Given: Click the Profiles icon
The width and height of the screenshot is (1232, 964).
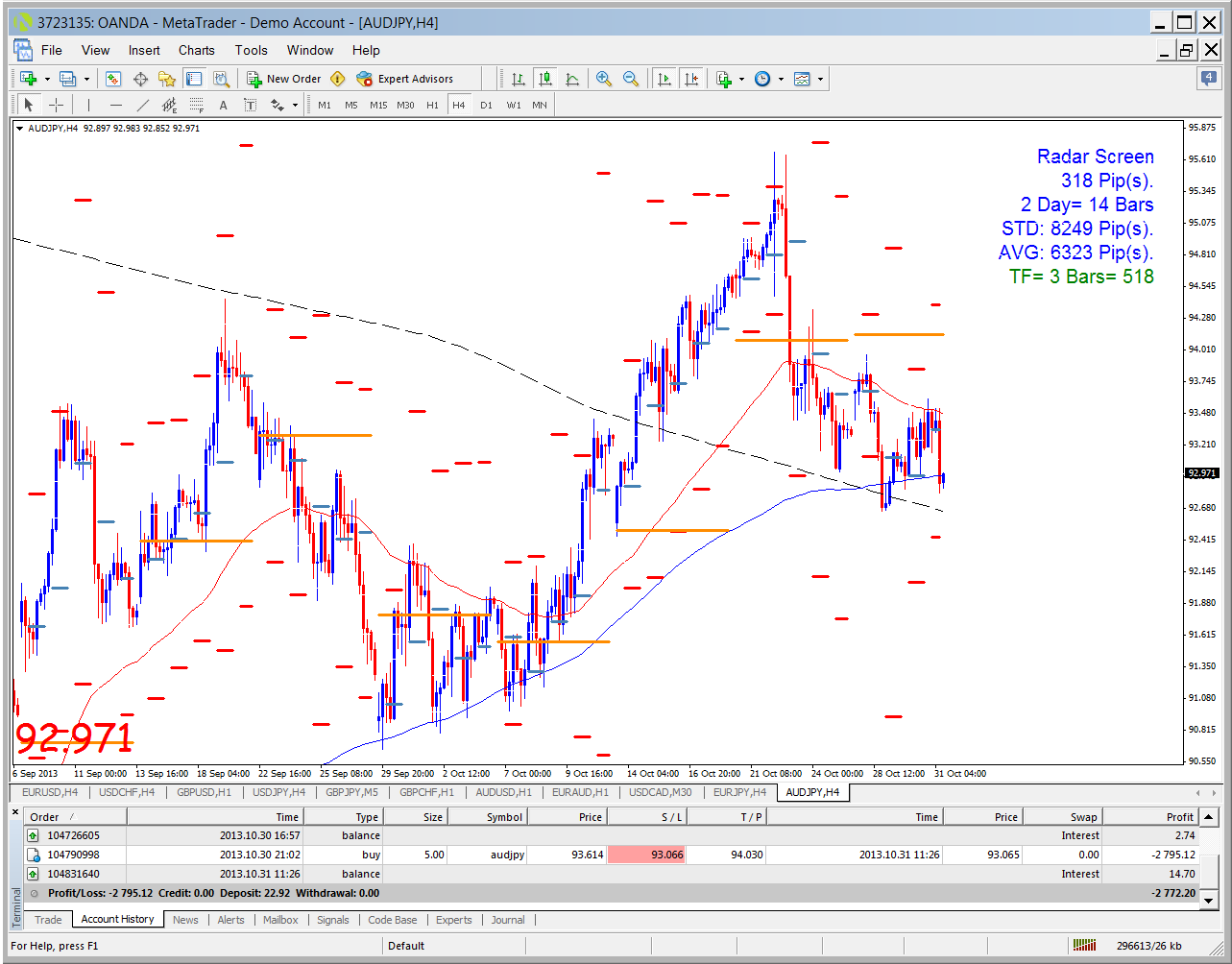Looking at the screenshot, I should tap(67, 79).
